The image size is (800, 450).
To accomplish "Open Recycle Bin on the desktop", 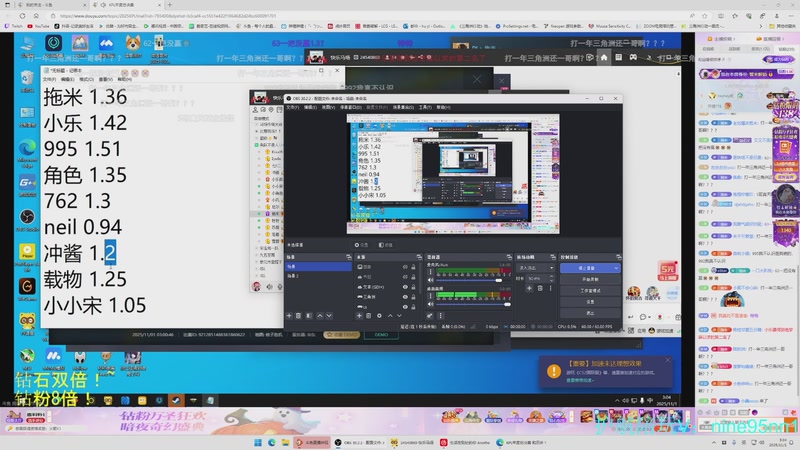I will click(x=27, y=82).
